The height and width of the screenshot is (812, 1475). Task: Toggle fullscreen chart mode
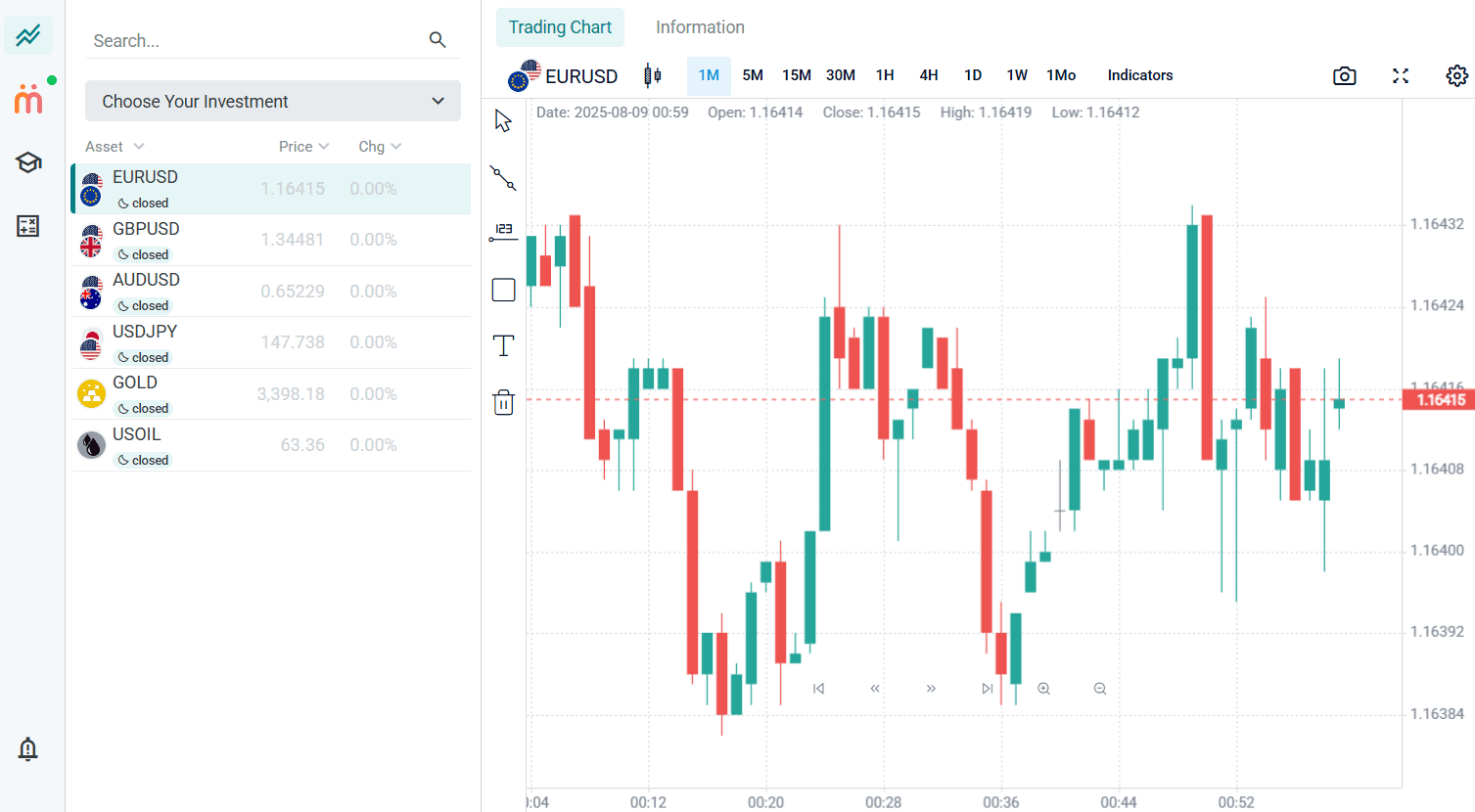pos(1400,75)
